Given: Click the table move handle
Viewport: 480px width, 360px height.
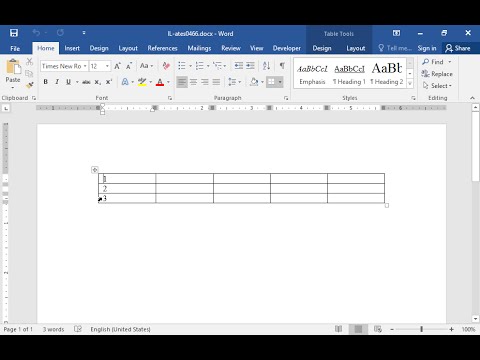Looking at the screenshot, I should pyautogui.click(x=95, y=170).
